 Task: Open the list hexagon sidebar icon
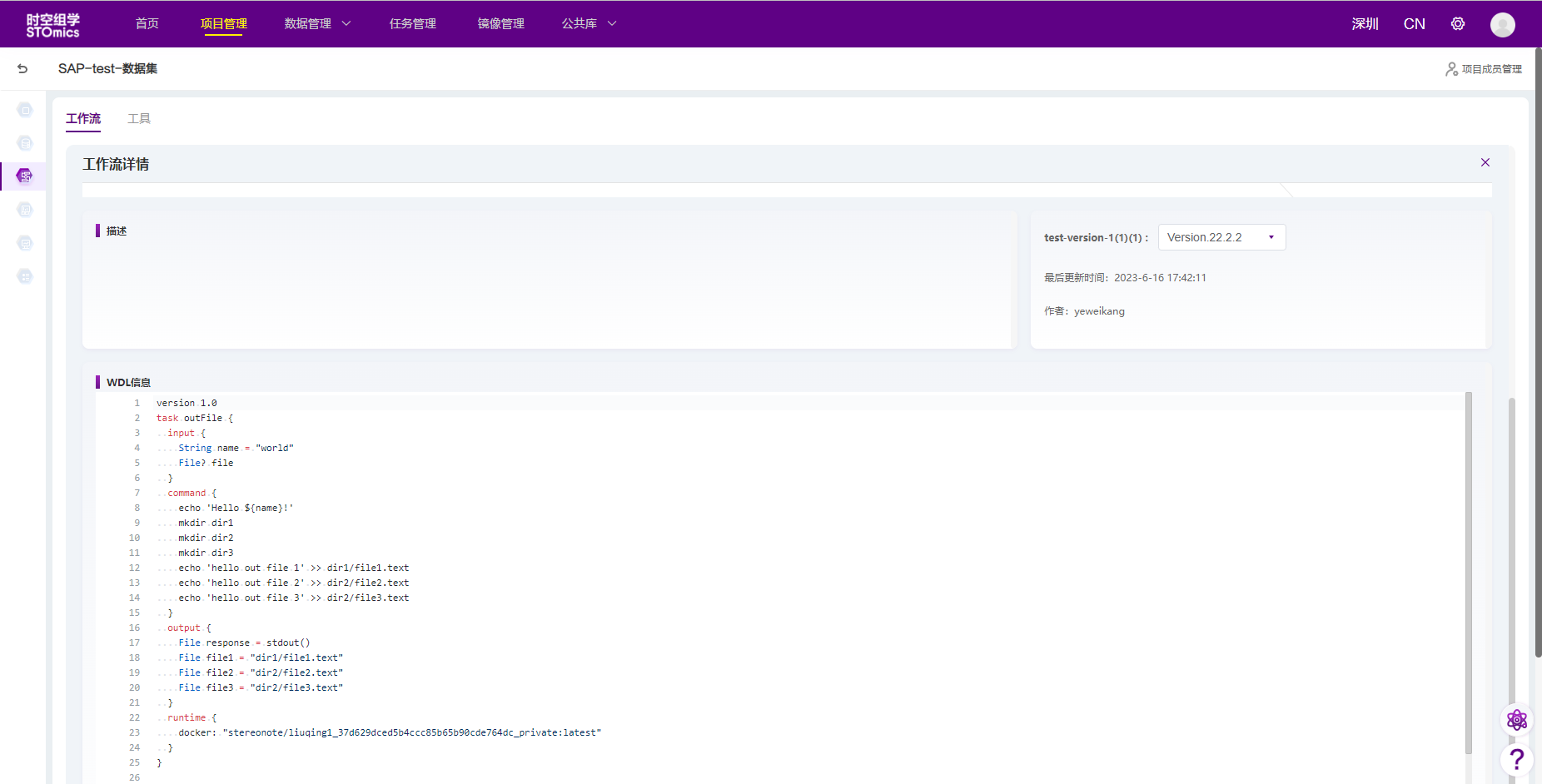coord(25,276)
